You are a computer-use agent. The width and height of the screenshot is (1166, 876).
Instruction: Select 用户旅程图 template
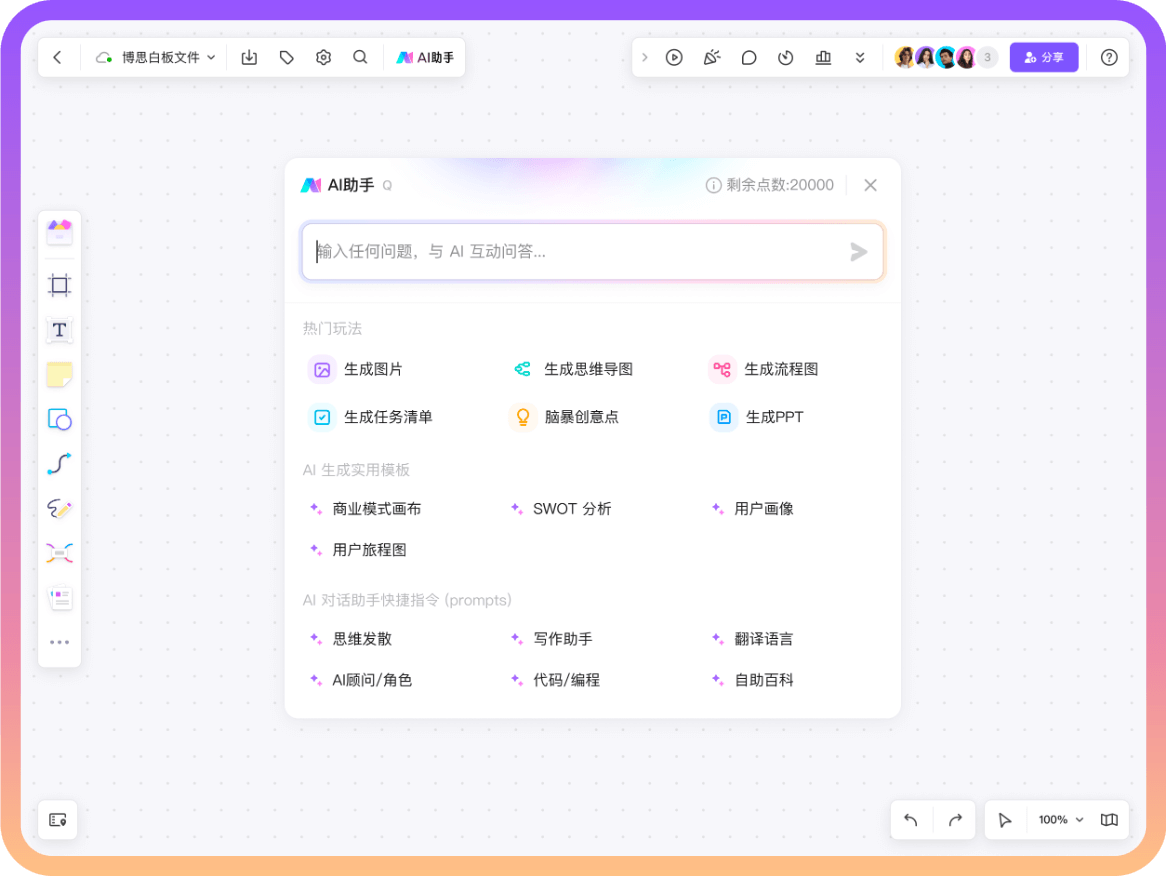pos(358,550)
